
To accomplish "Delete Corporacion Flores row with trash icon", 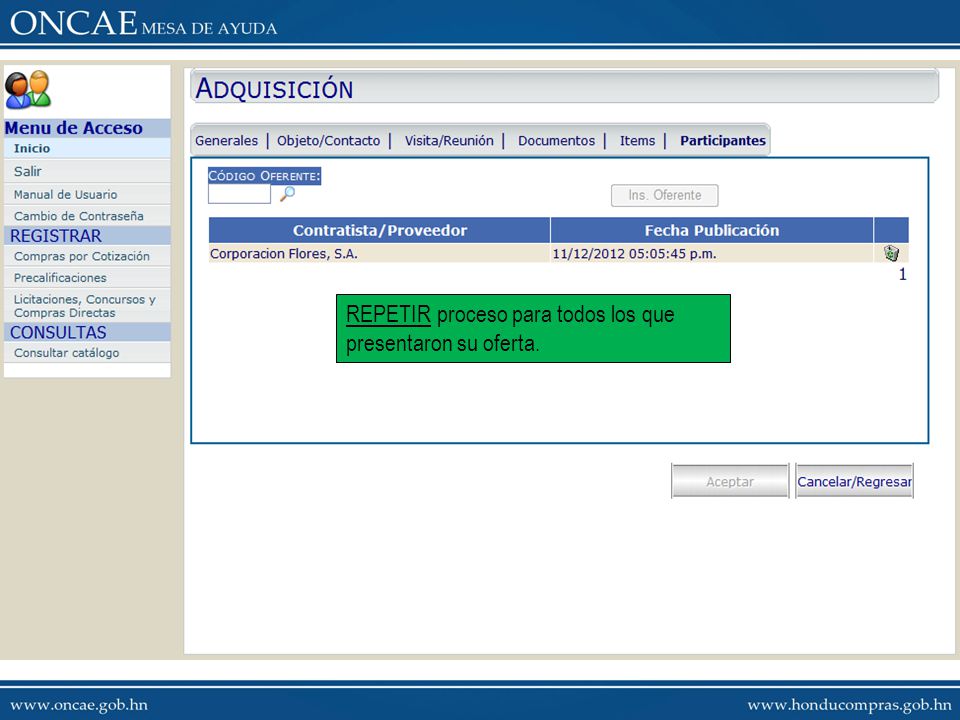I will (891, 253).
